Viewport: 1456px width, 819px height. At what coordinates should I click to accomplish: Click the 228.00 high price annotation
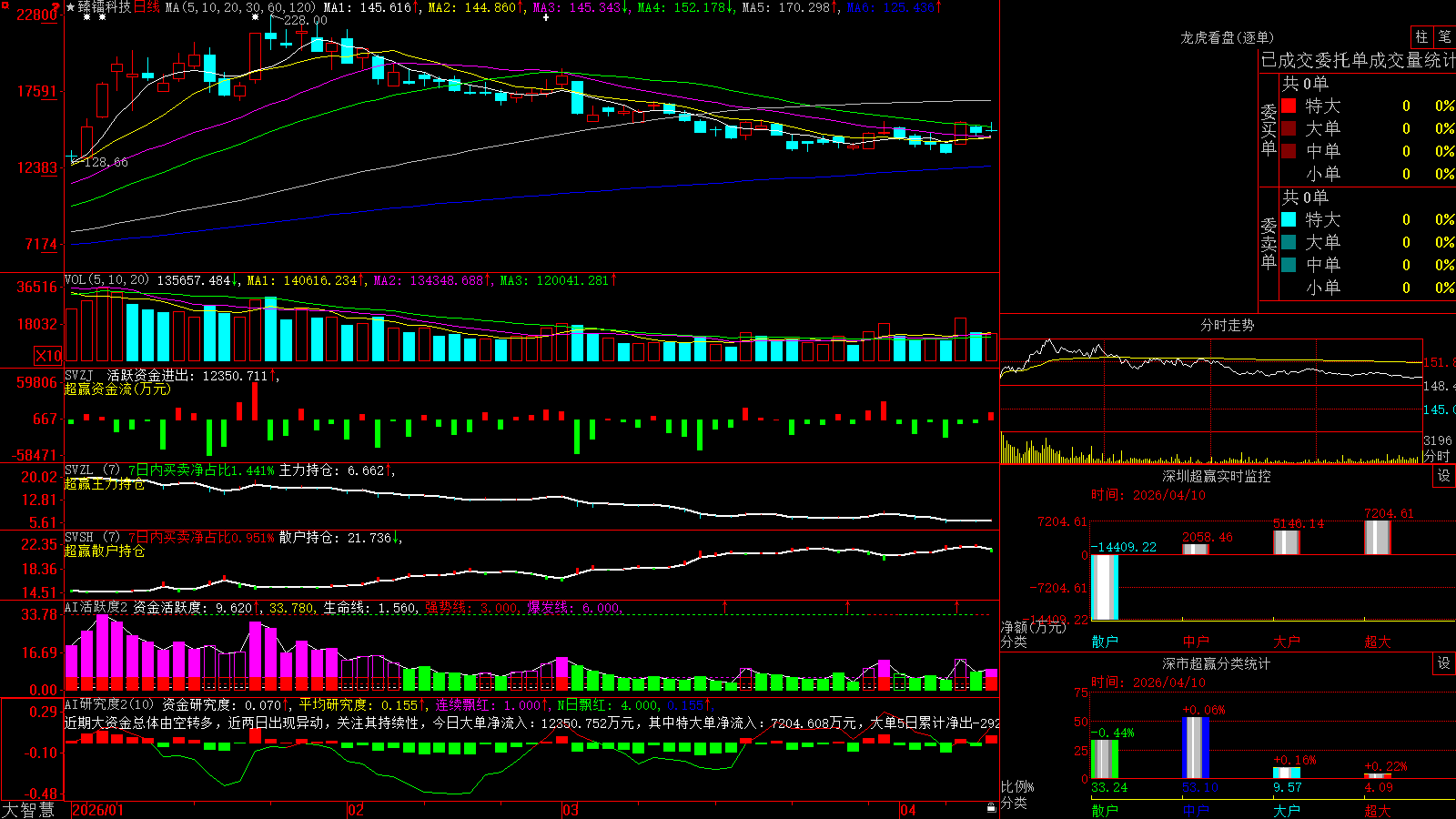click(306, 20)
